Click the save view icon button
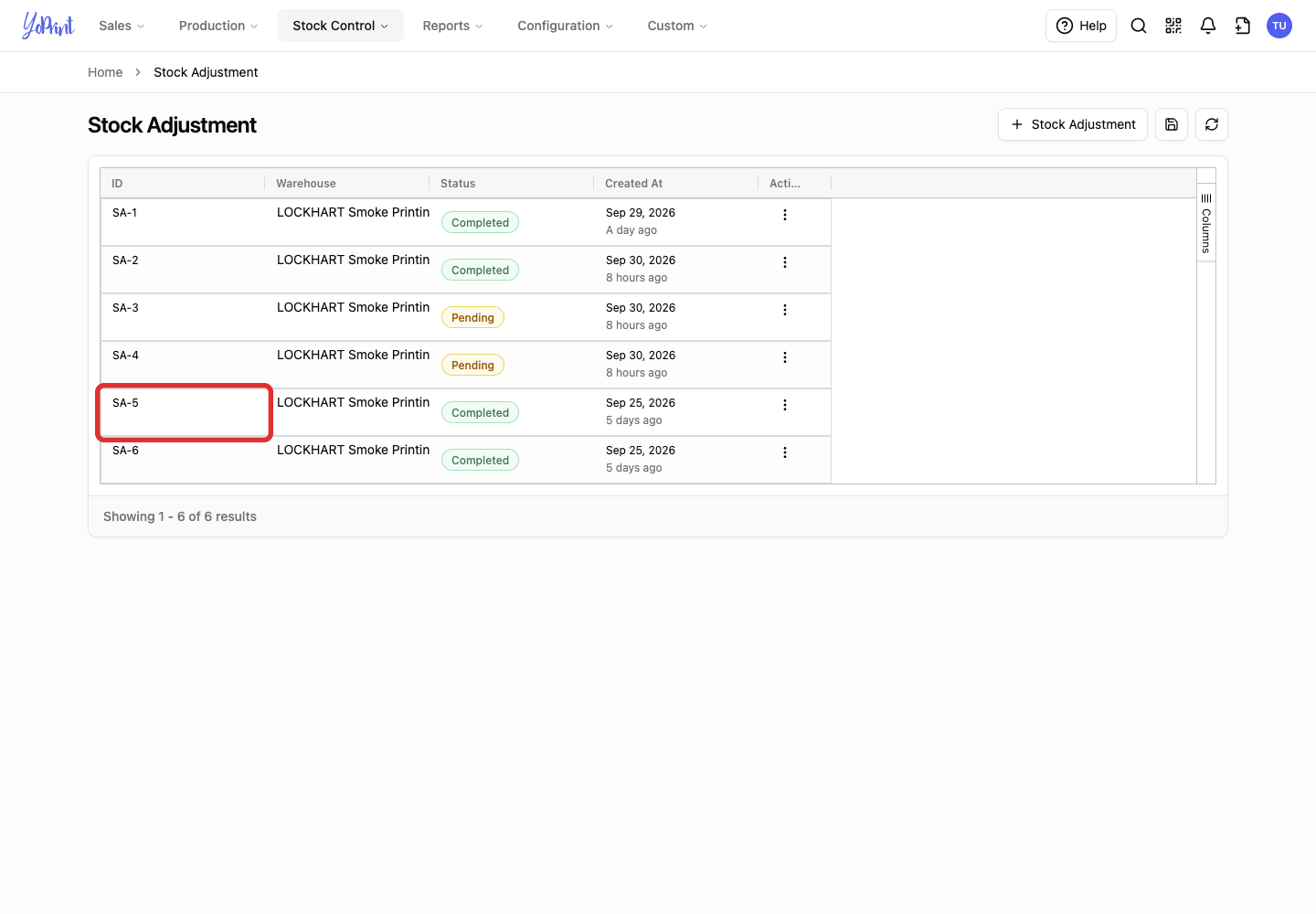This screenshot has width=1316, height=914. 1172,124
